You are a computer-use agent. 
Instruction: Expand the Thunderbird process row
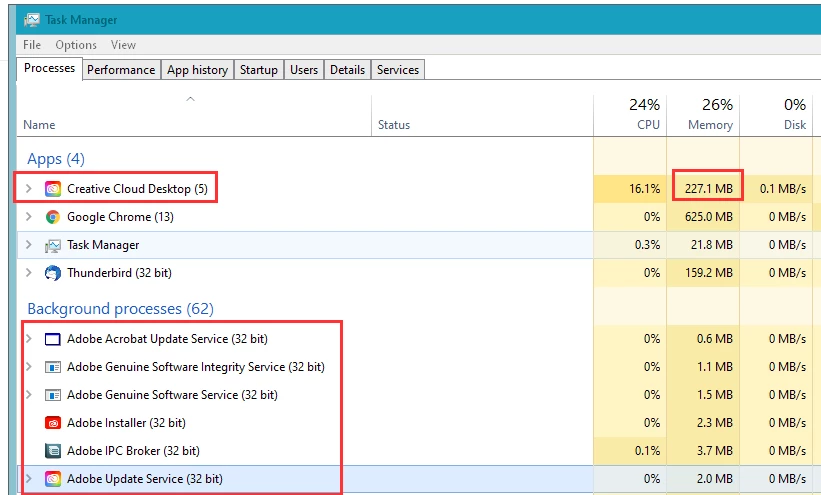29,272
